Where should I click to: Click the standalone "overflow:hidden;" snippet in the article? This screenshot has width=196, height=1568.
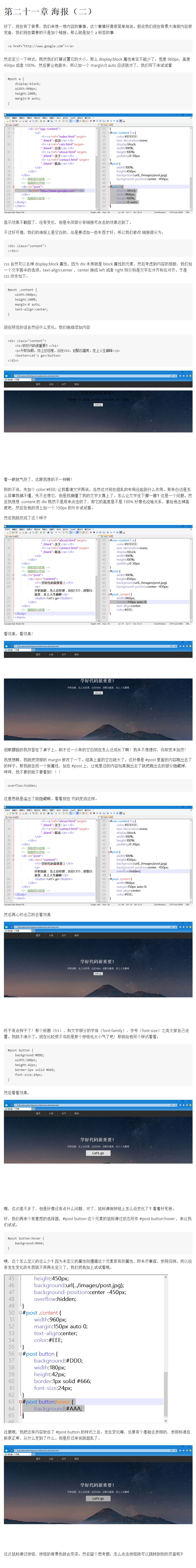22,785
